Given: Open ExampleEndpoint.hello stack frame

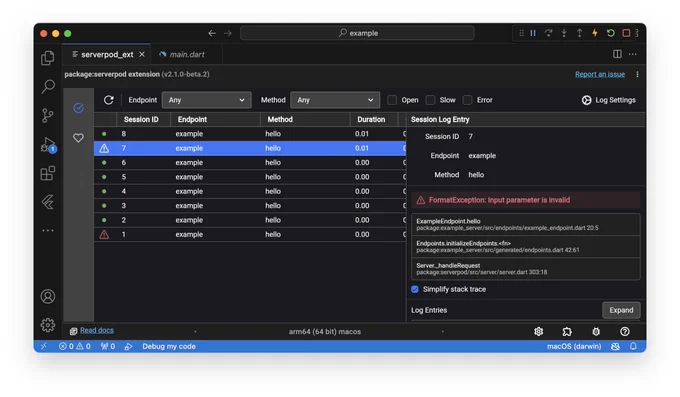Looking at the screenshot, I should 526,224.
